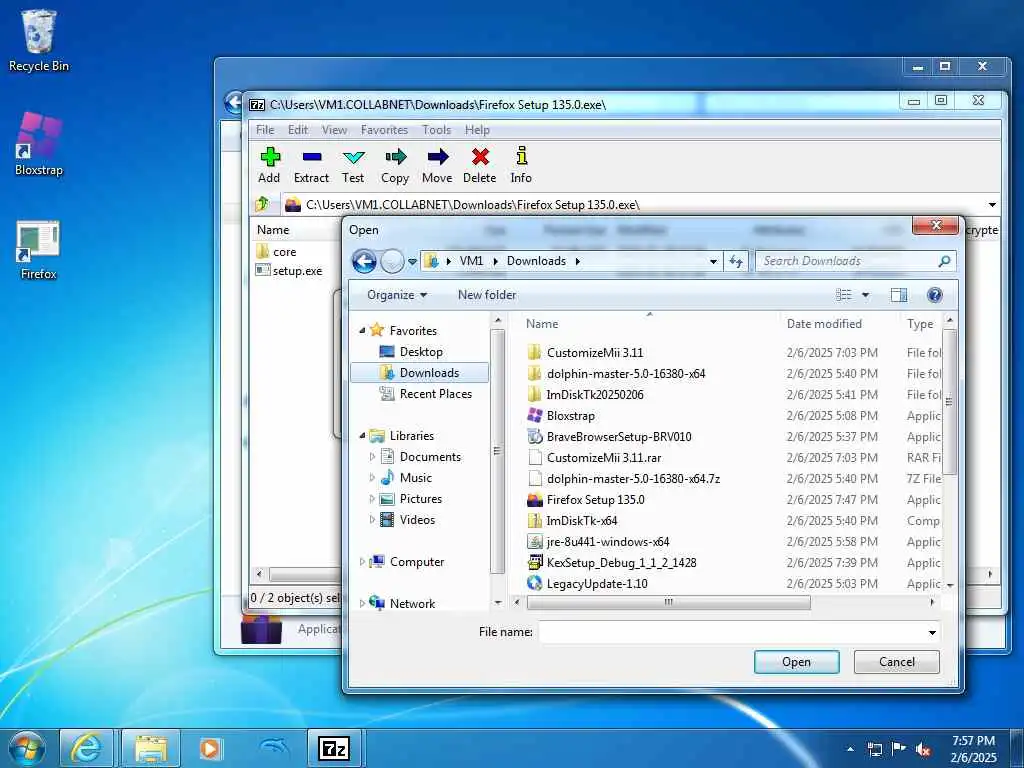Click the Open button in dialog

(797, 662)
